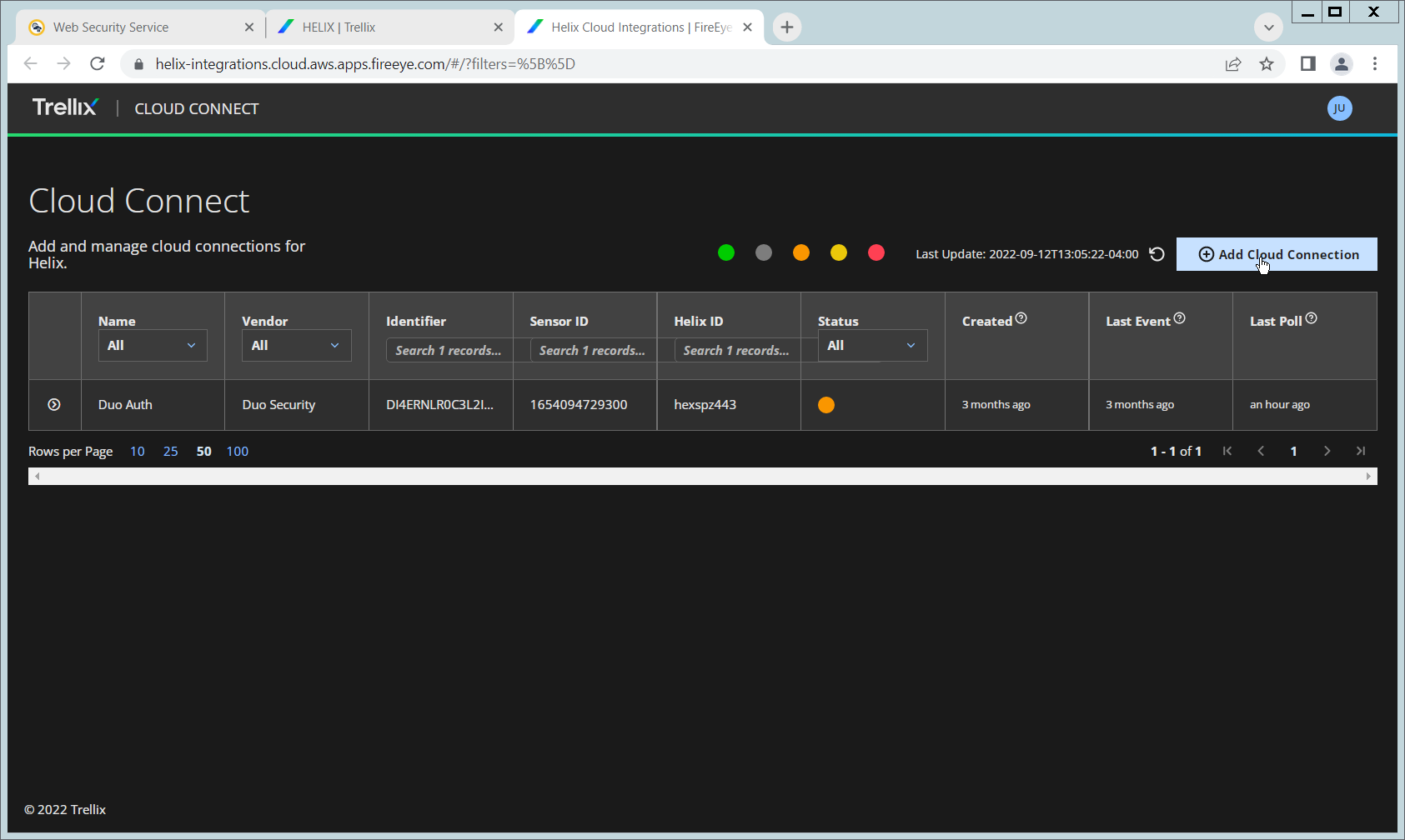Toggle the red status filter dot
Viewport: 1405px width, 840px height.
876,253
